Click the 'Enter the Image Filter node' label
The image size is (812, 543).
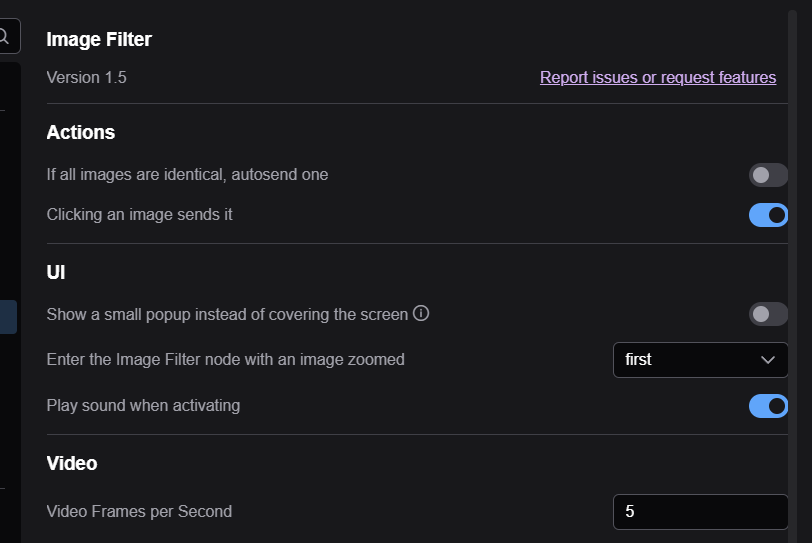[225, 359]
